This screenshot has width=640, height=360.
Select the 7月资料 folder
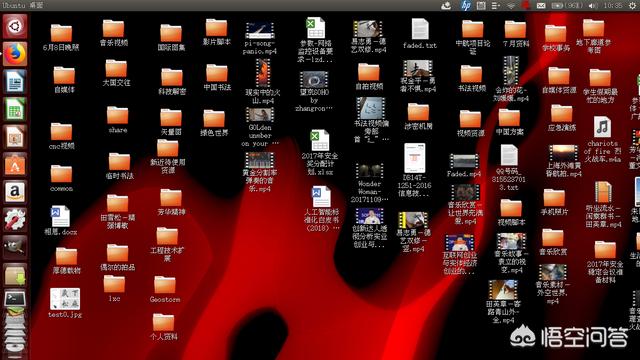(516, 33)
